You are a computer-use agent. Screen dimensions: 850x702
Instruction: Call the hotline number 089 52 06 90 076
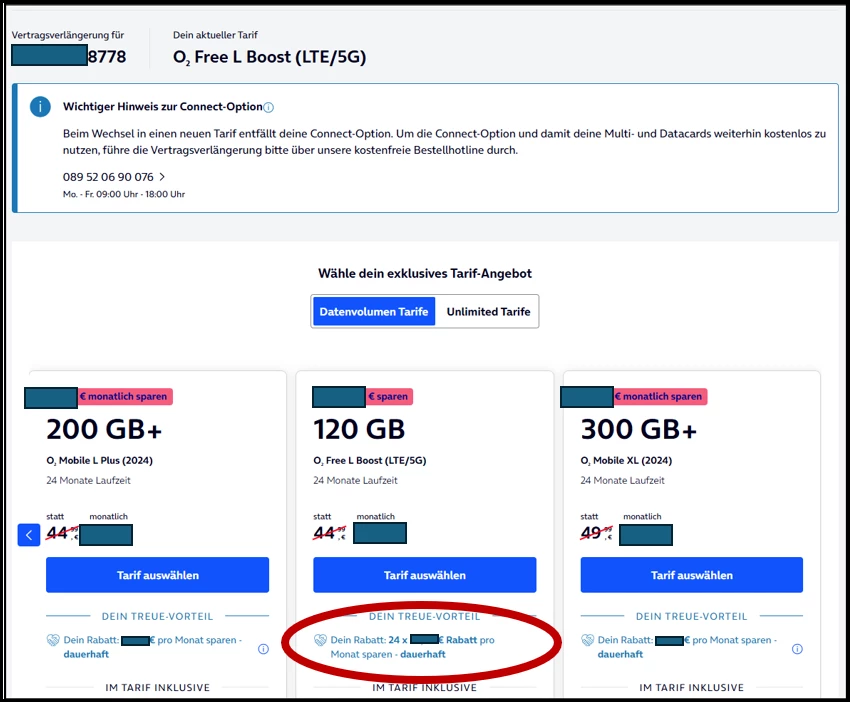[108, 177]
